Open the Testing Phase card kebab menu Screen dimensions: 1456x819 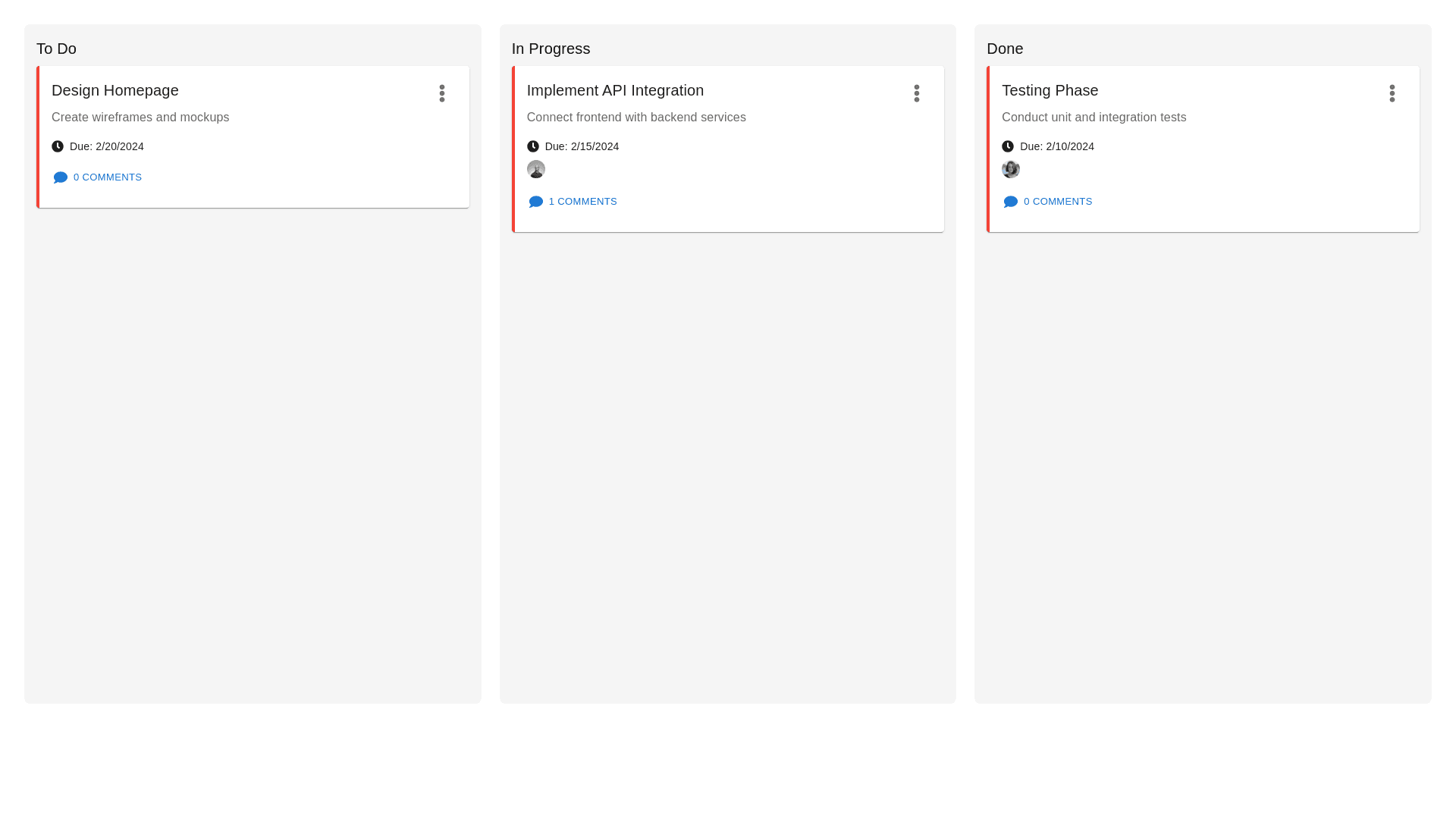click(x=1392, y=93)
